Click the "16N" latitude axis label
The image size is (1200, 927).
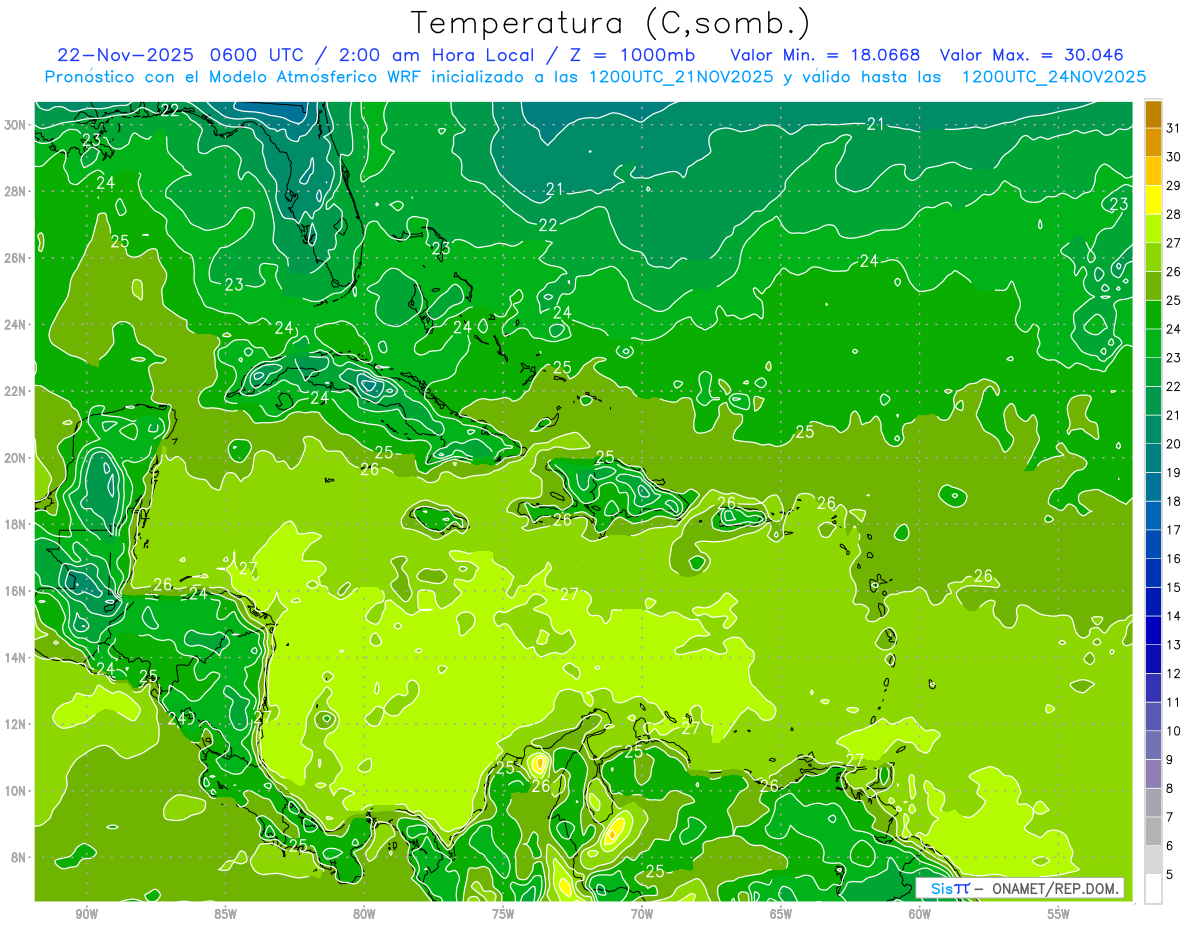click(16, 591)
